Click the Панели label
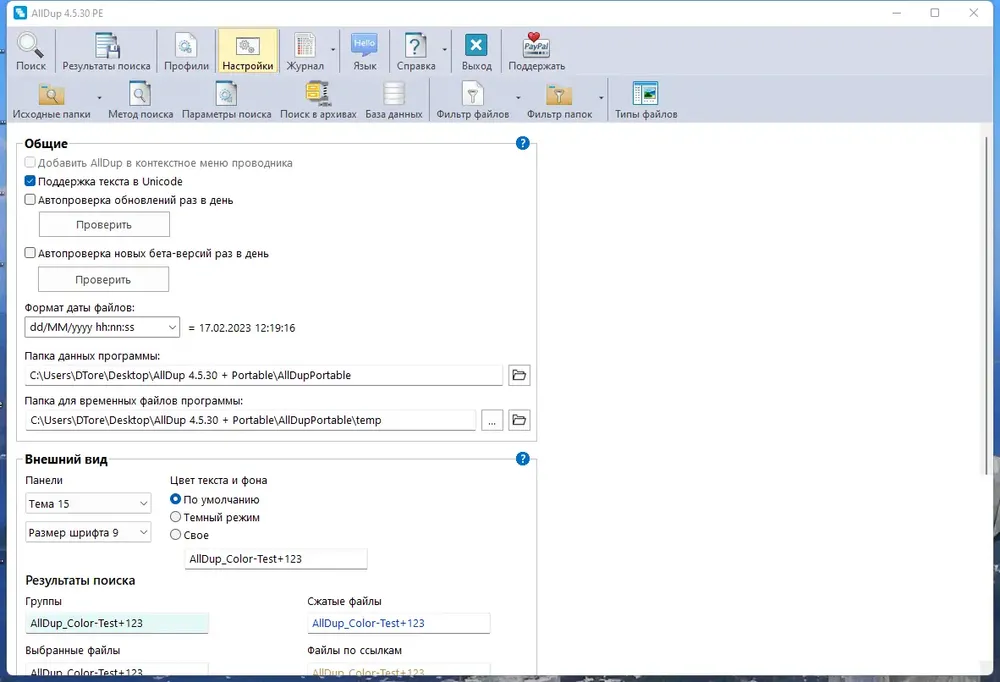 [44, 480]
